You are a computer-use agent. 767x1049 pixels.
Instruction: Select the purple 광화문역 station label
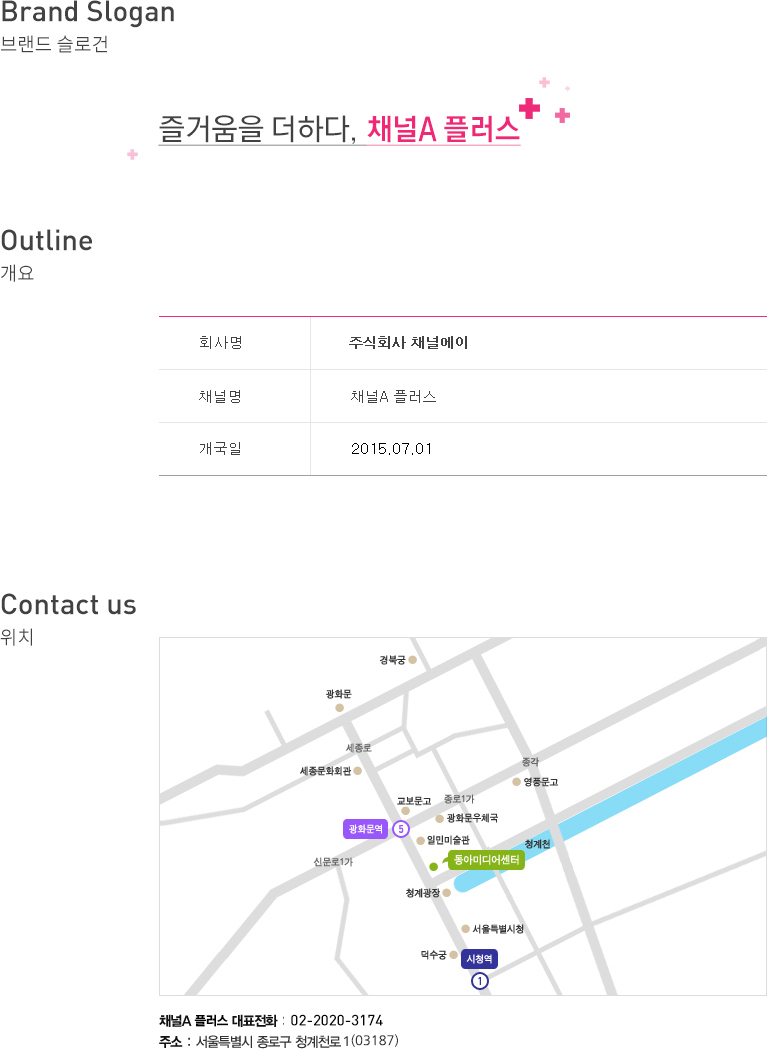365,829
